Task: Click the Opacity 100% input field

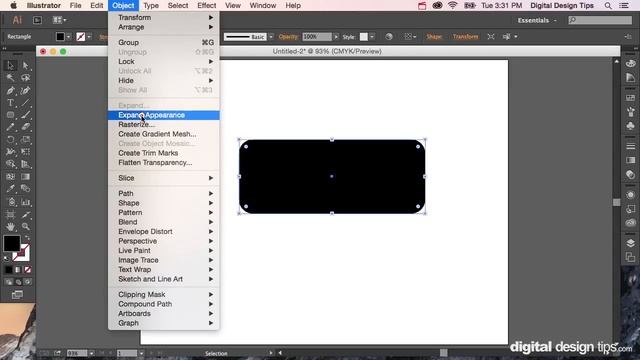Action: (x=317, y=37)
